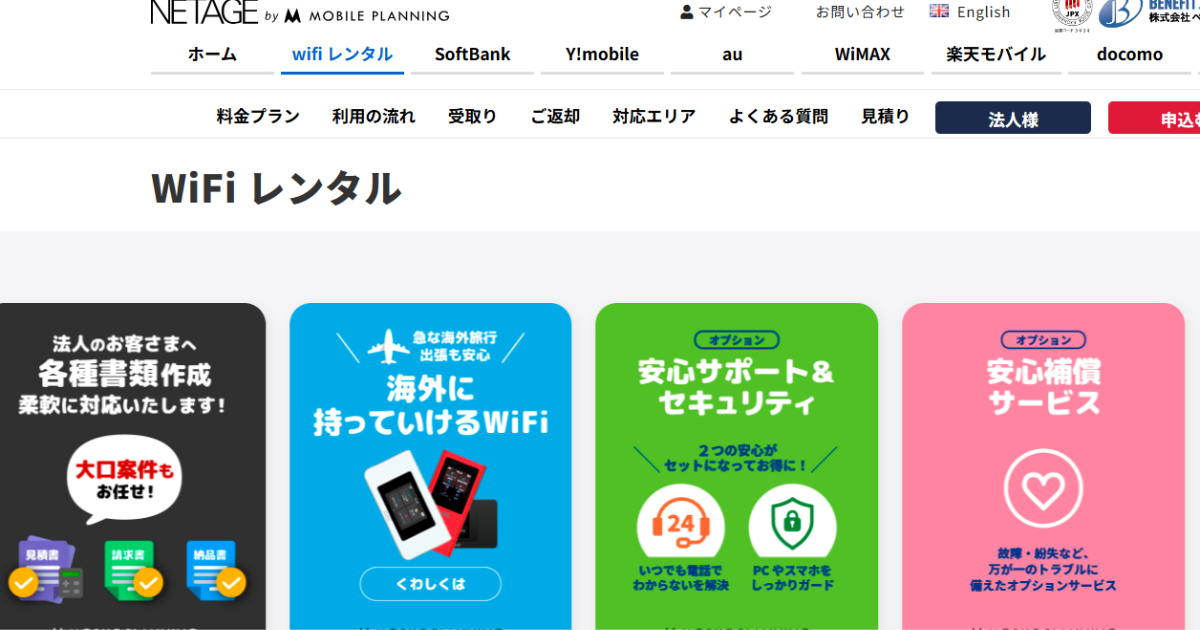The image size is (1200, 630).
Task: Open the corporate documents dark banner card
Action: [x=133, y=466]
